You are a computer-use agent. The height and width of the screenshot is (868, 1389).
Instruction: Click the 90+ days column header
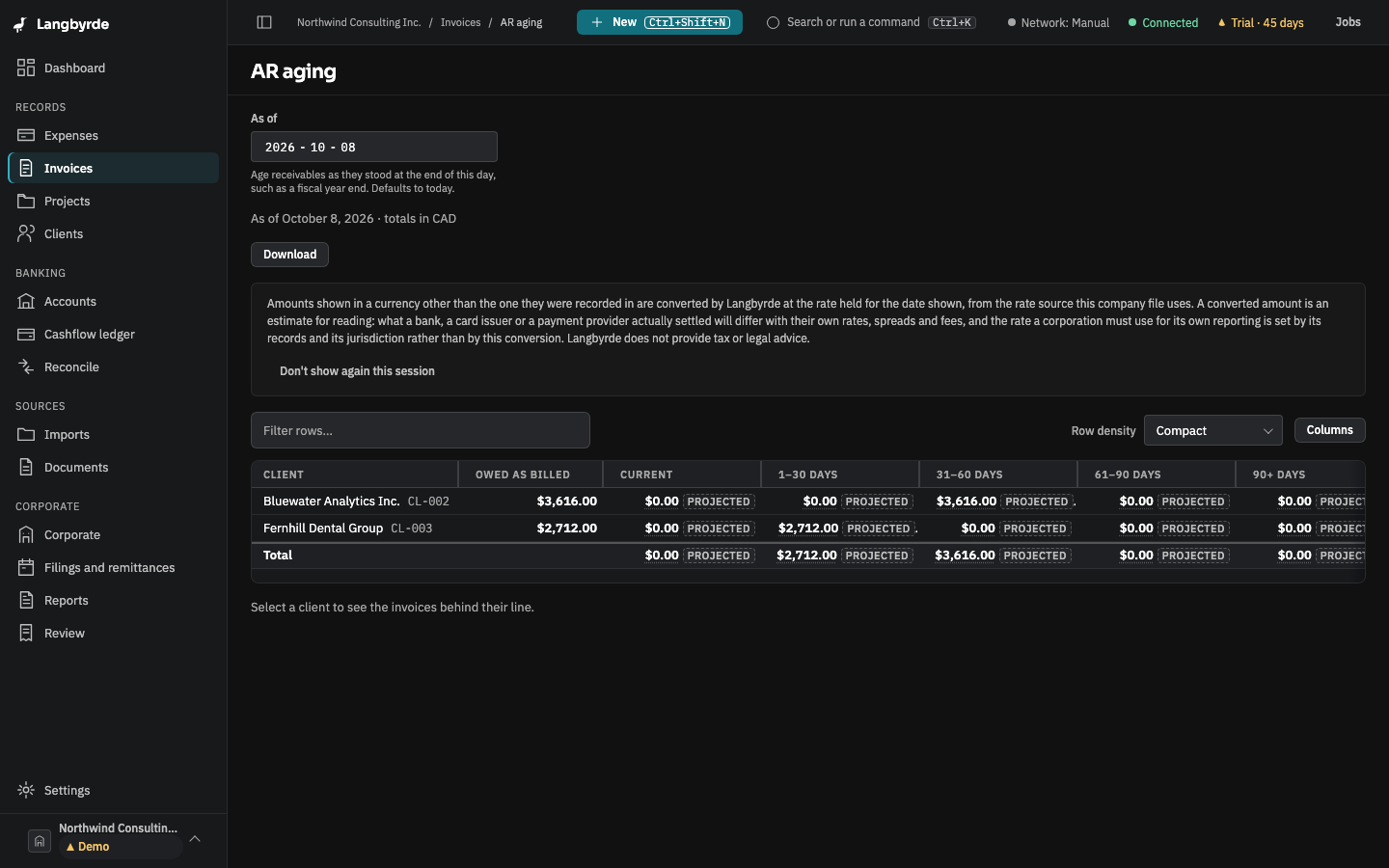click(x=1300, y=475)
